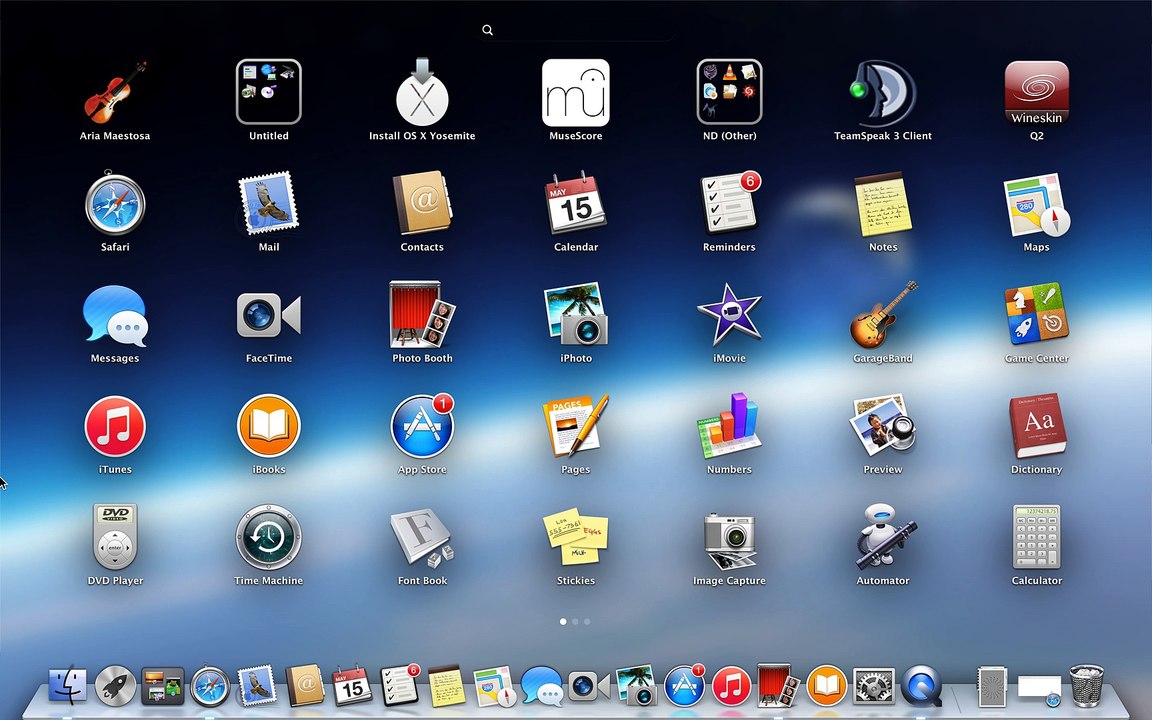
Task: Launch DVD Player
Action: click(x=115, y=537)
